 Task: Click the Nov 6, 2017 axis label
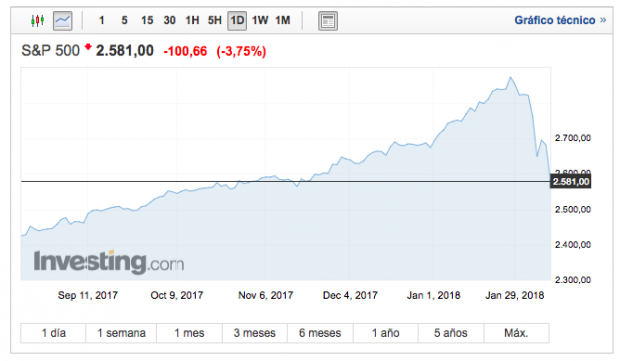[x=266, y=295]
